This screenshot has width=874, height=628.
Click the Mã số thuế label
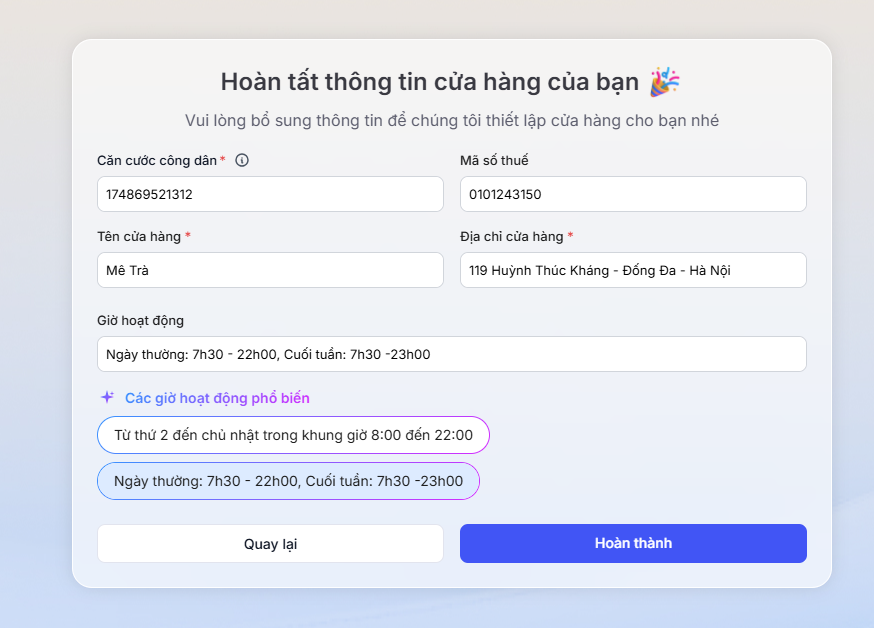pyautogui.click(x=494, y=160)
